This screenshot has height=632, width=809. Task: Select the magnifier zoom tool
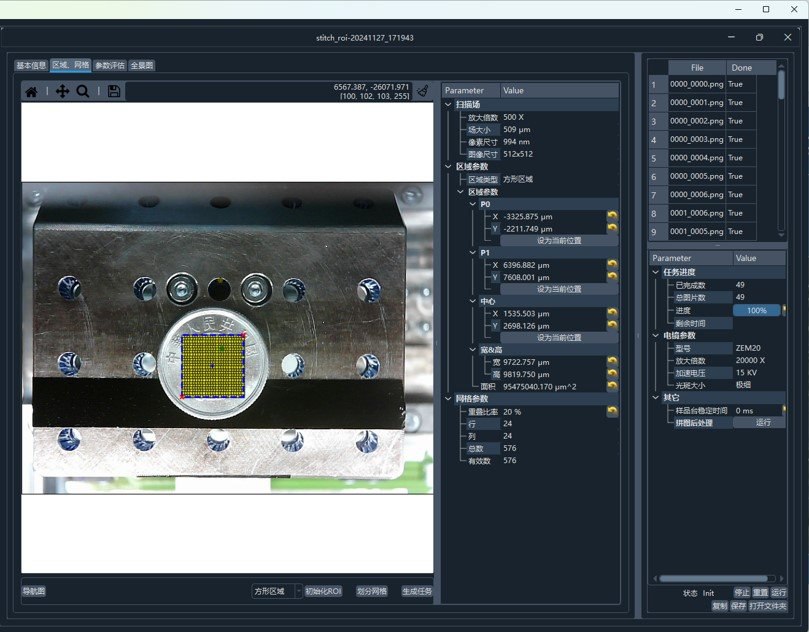(x=82, y=91)
